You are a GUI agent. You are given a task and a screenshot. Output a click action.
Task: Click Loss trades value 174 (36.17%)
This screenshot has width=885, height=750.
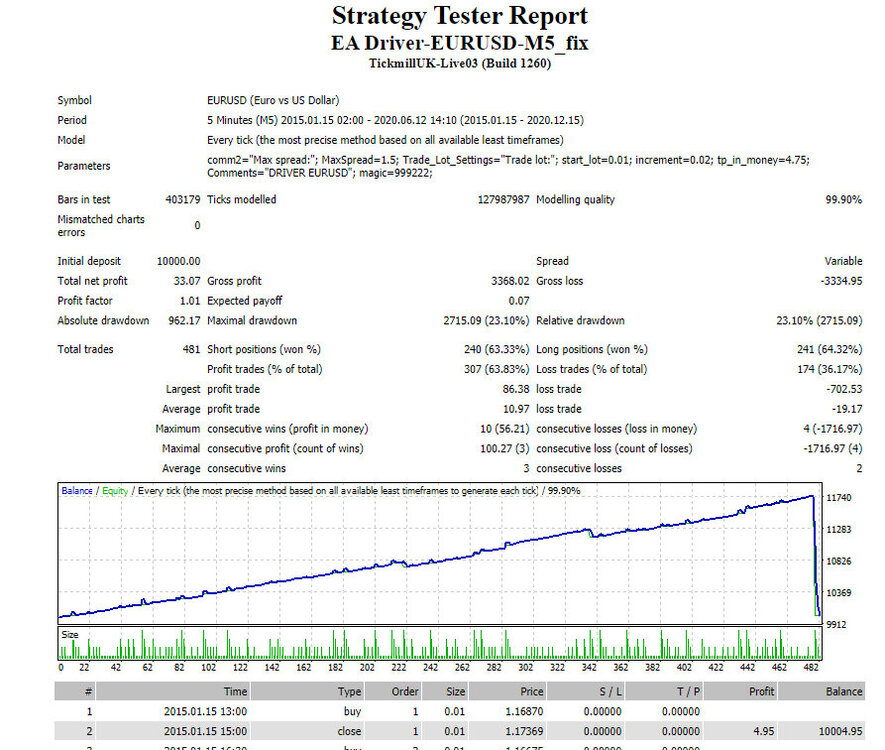coord(829,369)
